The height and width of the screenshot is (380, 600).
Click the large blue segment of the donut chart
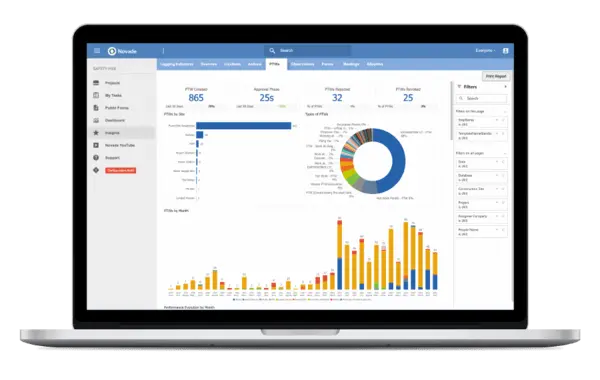click(x=396, y=161)
